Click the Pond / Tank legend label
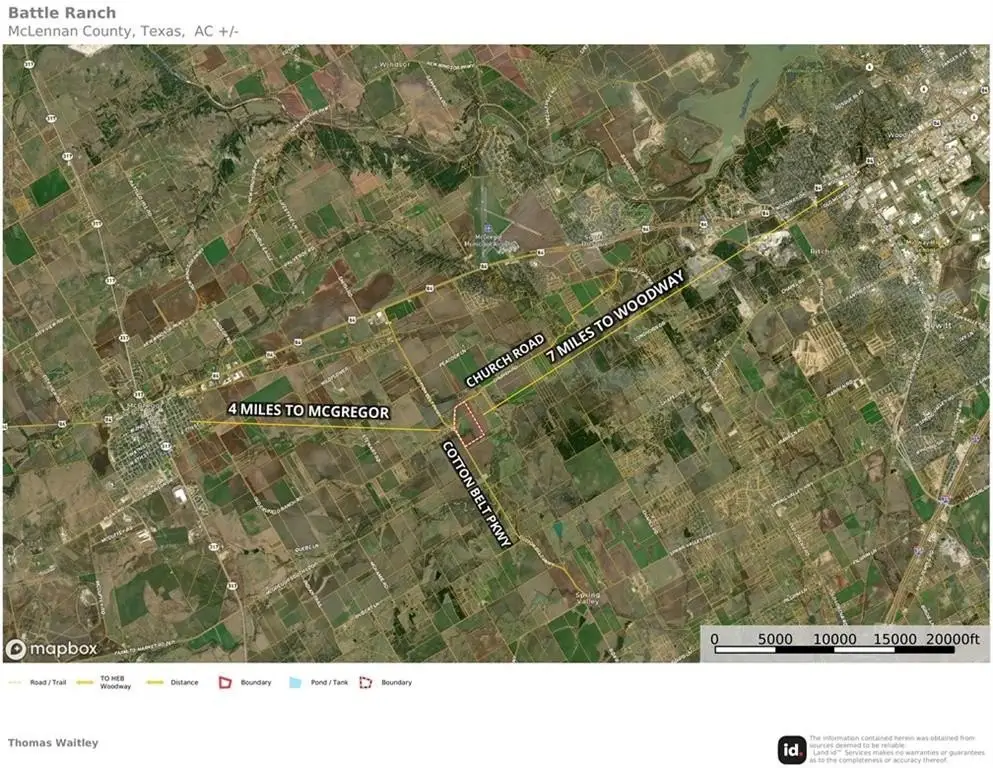This screenshot has width=993, height=768. [329, 682]
